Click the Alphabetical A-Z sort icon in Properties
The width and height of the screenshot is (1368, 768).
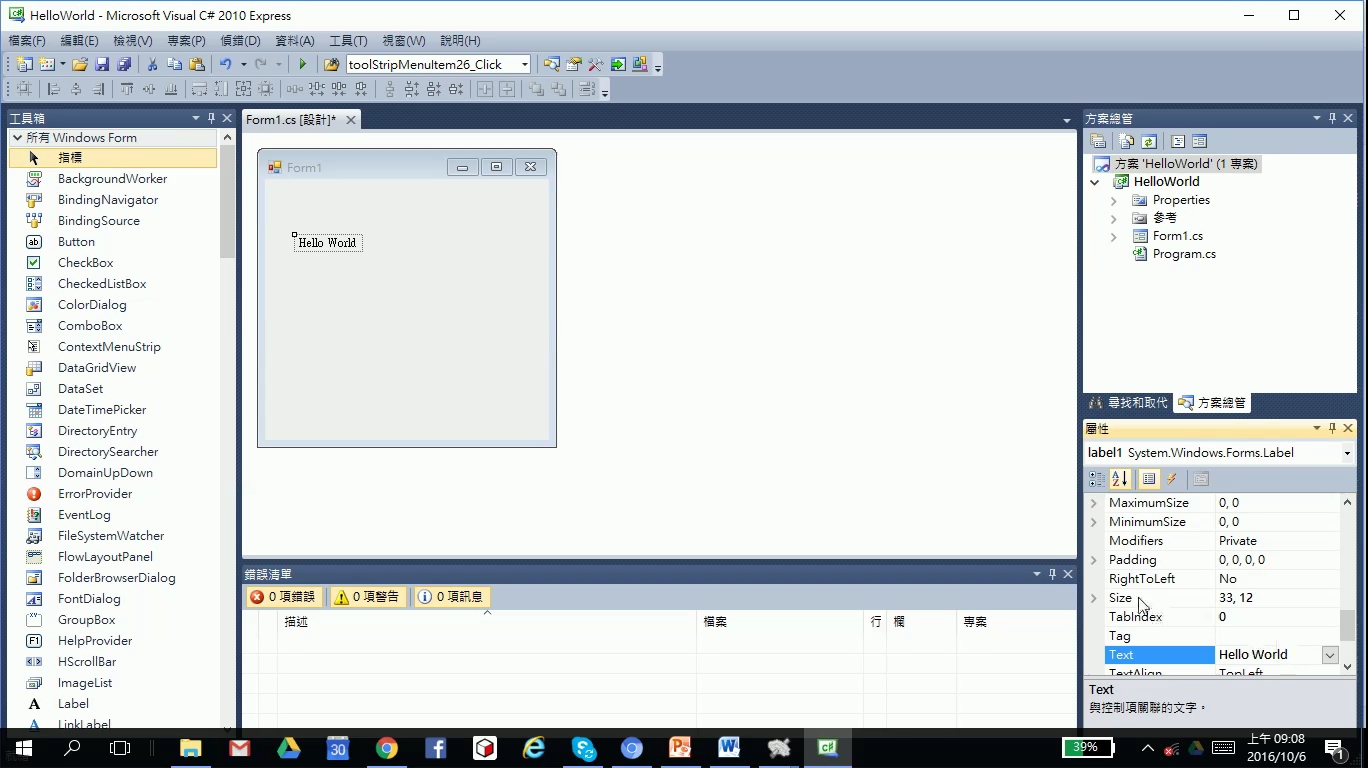[1120, 479]
